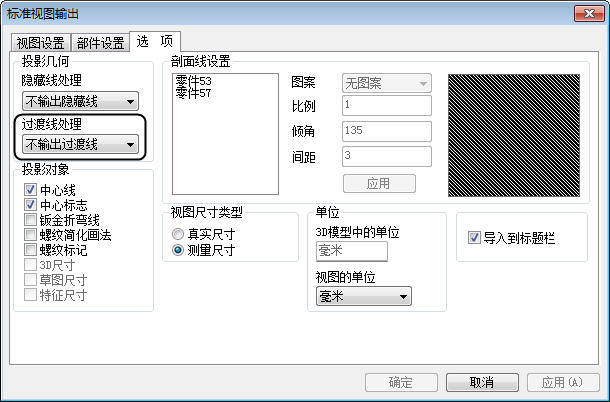Image resolution: width=610 pixels, height=402 pixels.
Task: Switch to the 视图设置 tab
Action: pyautogui.click(x=40, y=42)
